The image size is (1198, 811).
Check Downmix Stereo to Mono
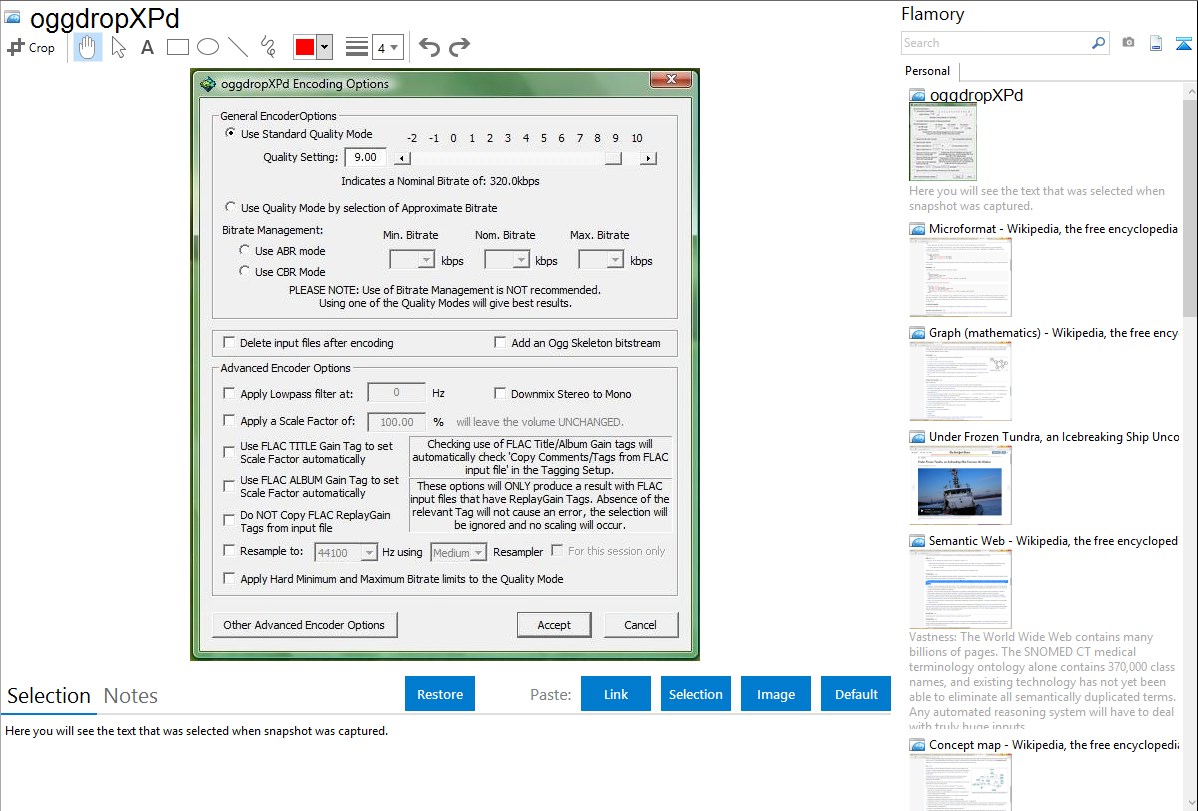tap(501, 394)
